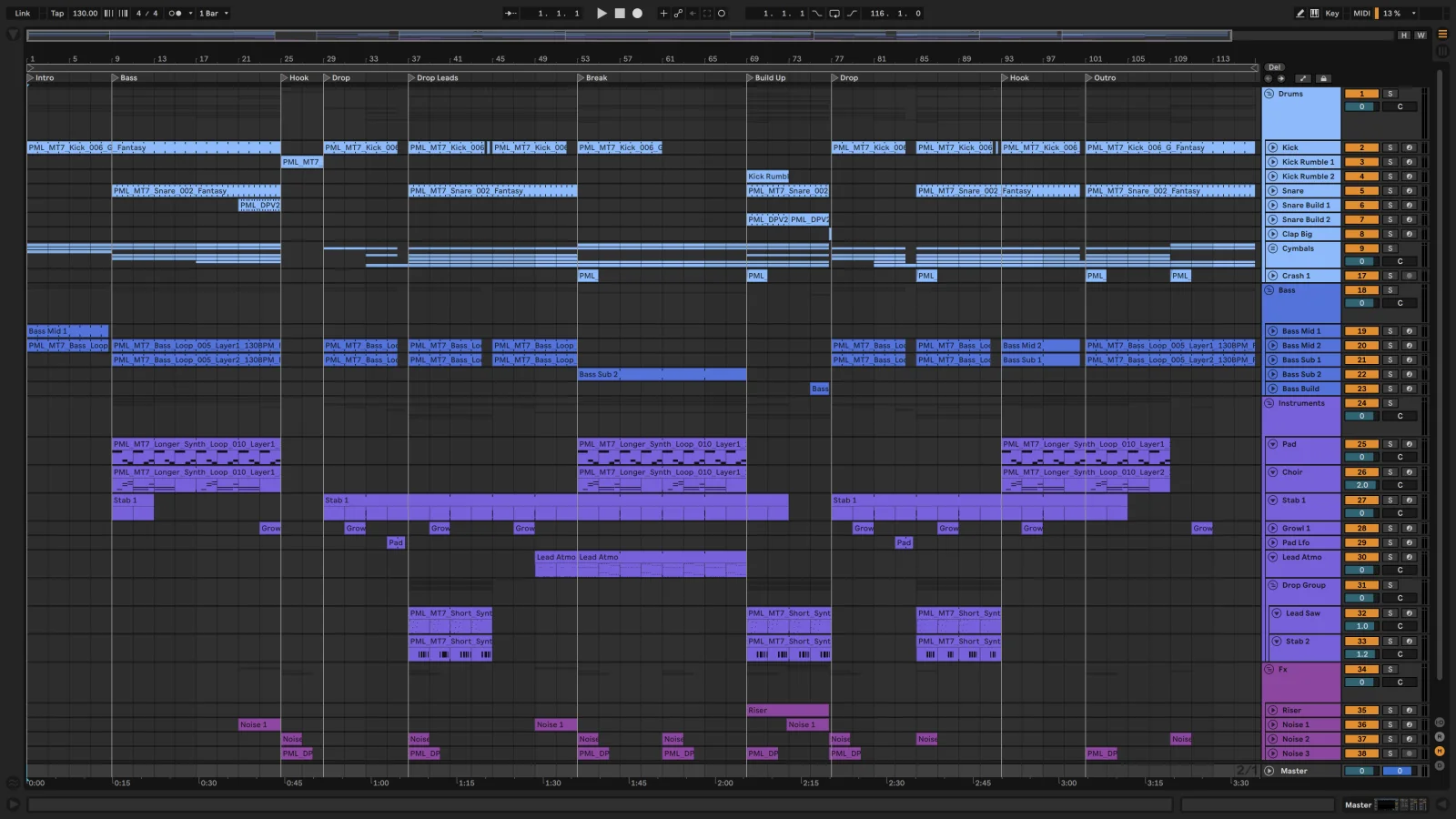The width and height of the screenshot is (1456, 819).
Task: Fold the Bass group track
Action: click(1269, 290)
